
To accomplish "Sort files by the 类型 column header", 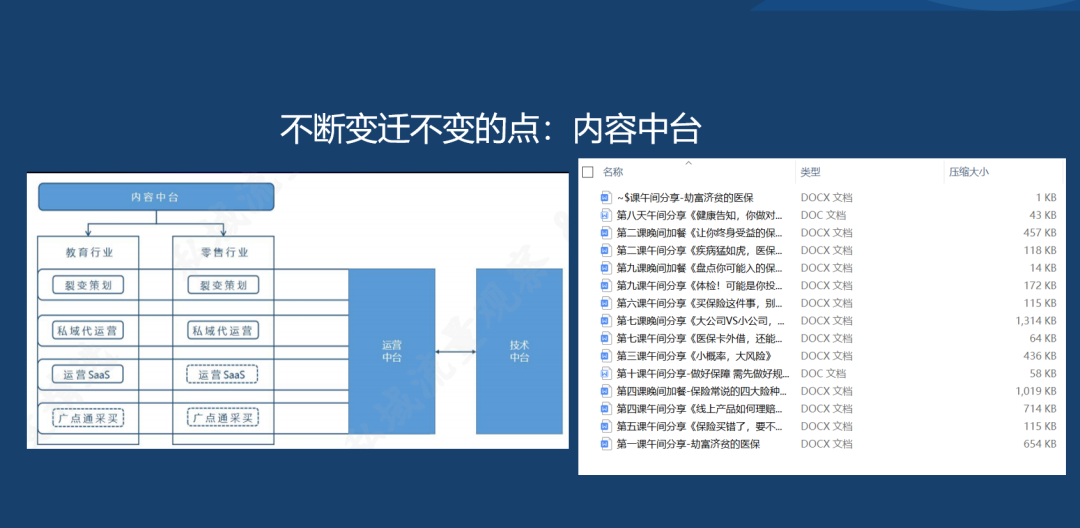I will point(810,172).
